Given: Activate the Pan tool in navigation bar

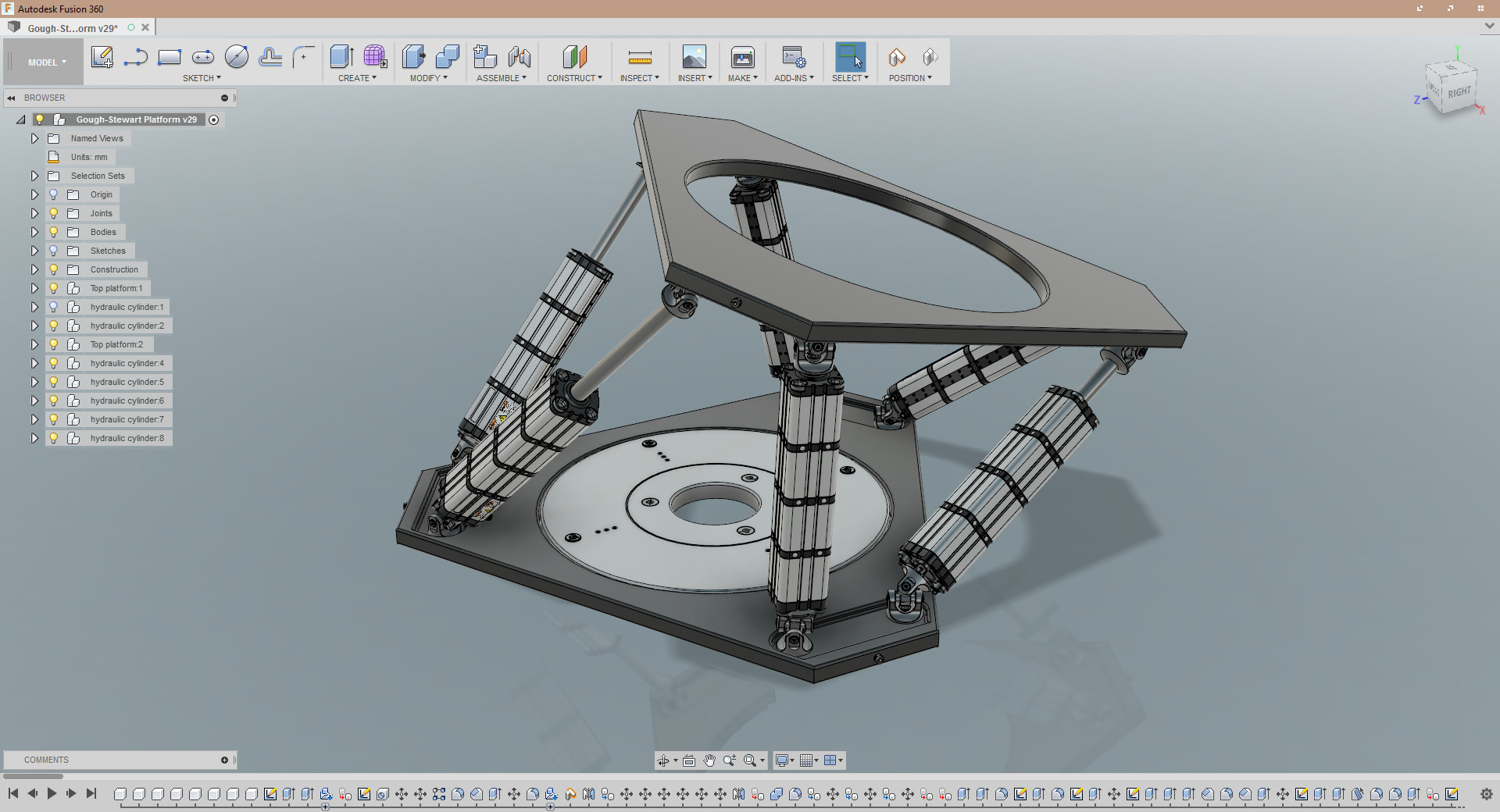Looking at the screenshot, I should coord(709,760).
